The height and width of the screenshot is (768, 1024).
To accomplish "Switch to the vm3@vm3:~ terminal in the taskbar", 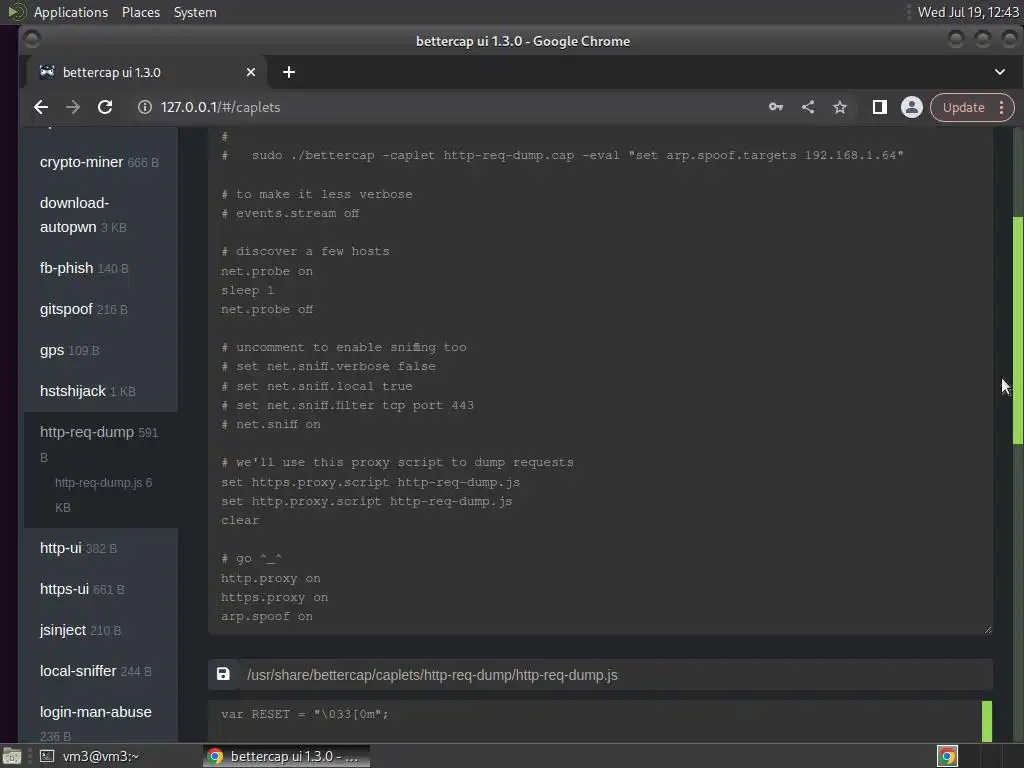I will click(x=90, y=756).
